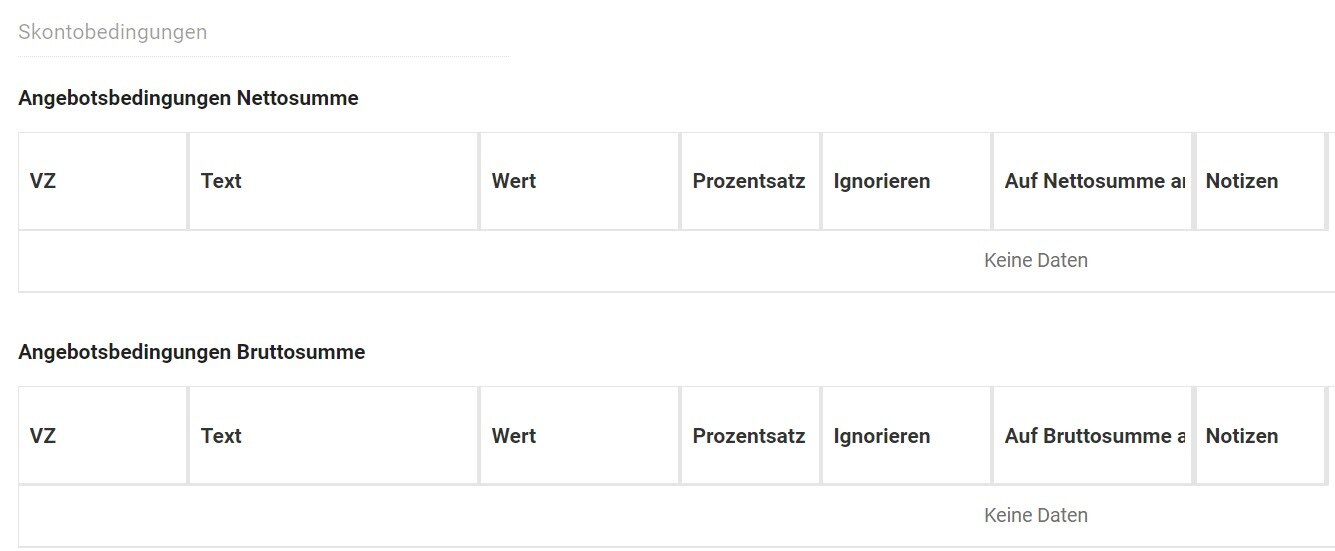Screen dimensions: 1335x551
Task: Click Keine Daten row in Bruttosumme table
Action: (x=1035, y=516)
